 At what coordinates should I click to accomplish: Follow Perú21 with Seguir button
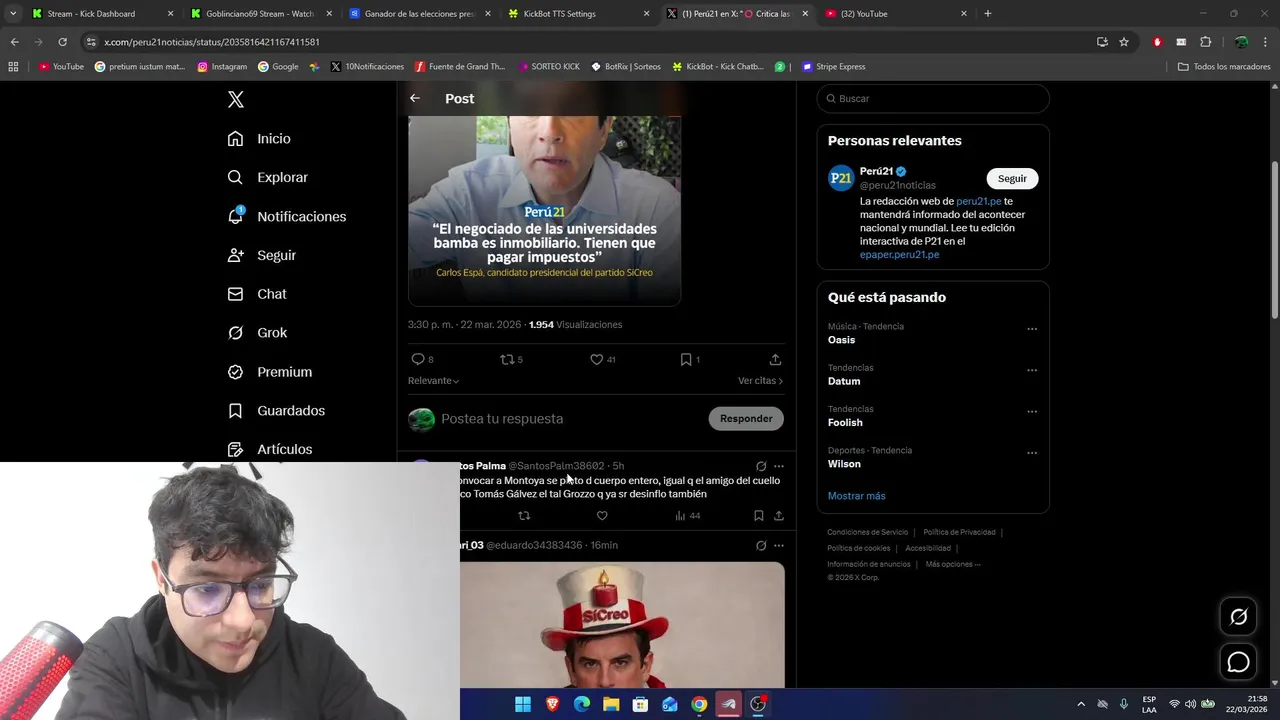pyautogui.click(x=1012, y=178)
